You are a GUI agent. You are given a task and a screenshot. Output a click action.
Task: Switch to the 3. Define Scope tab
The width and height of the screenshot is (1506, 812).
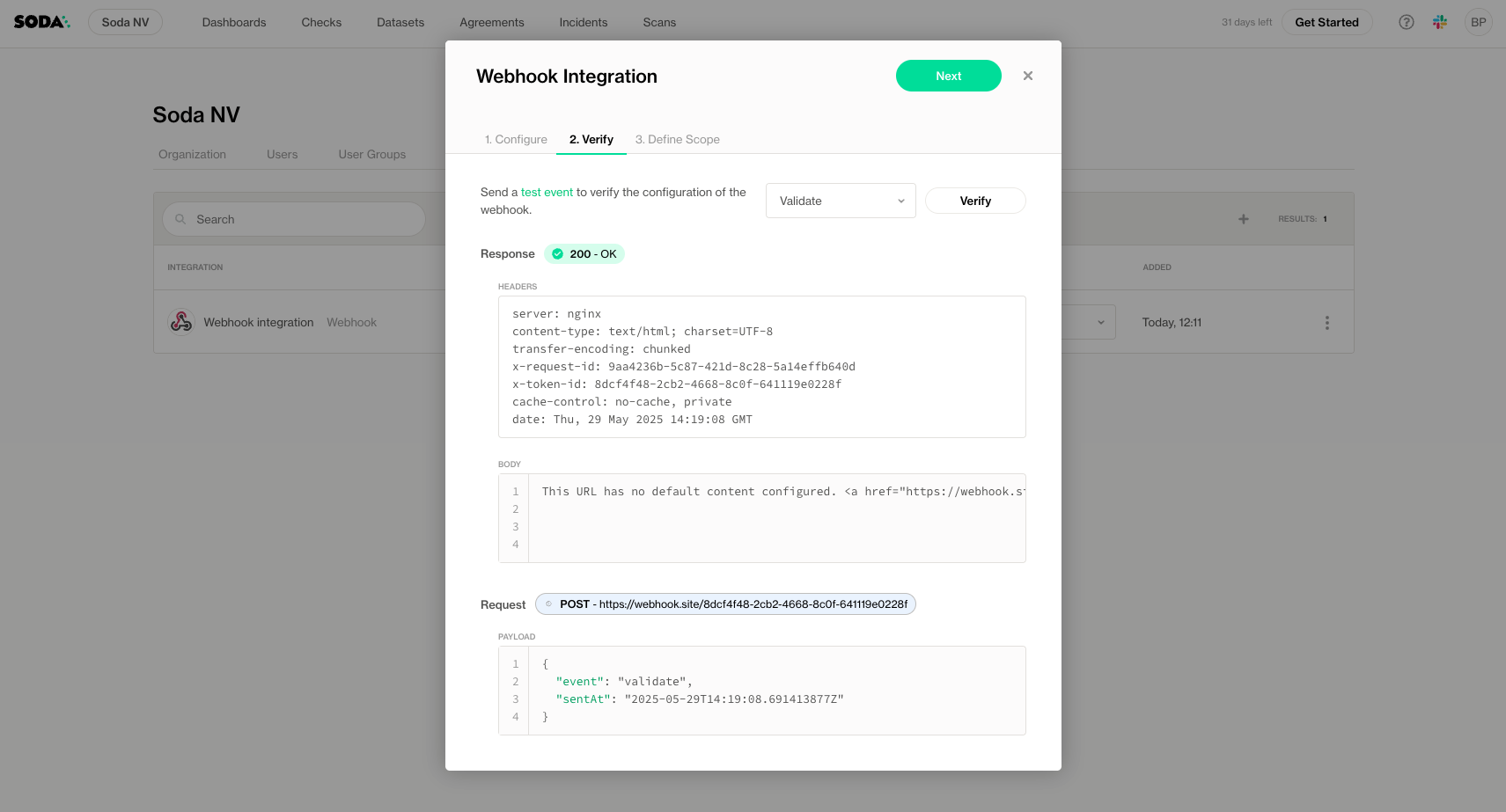(677, 139)
